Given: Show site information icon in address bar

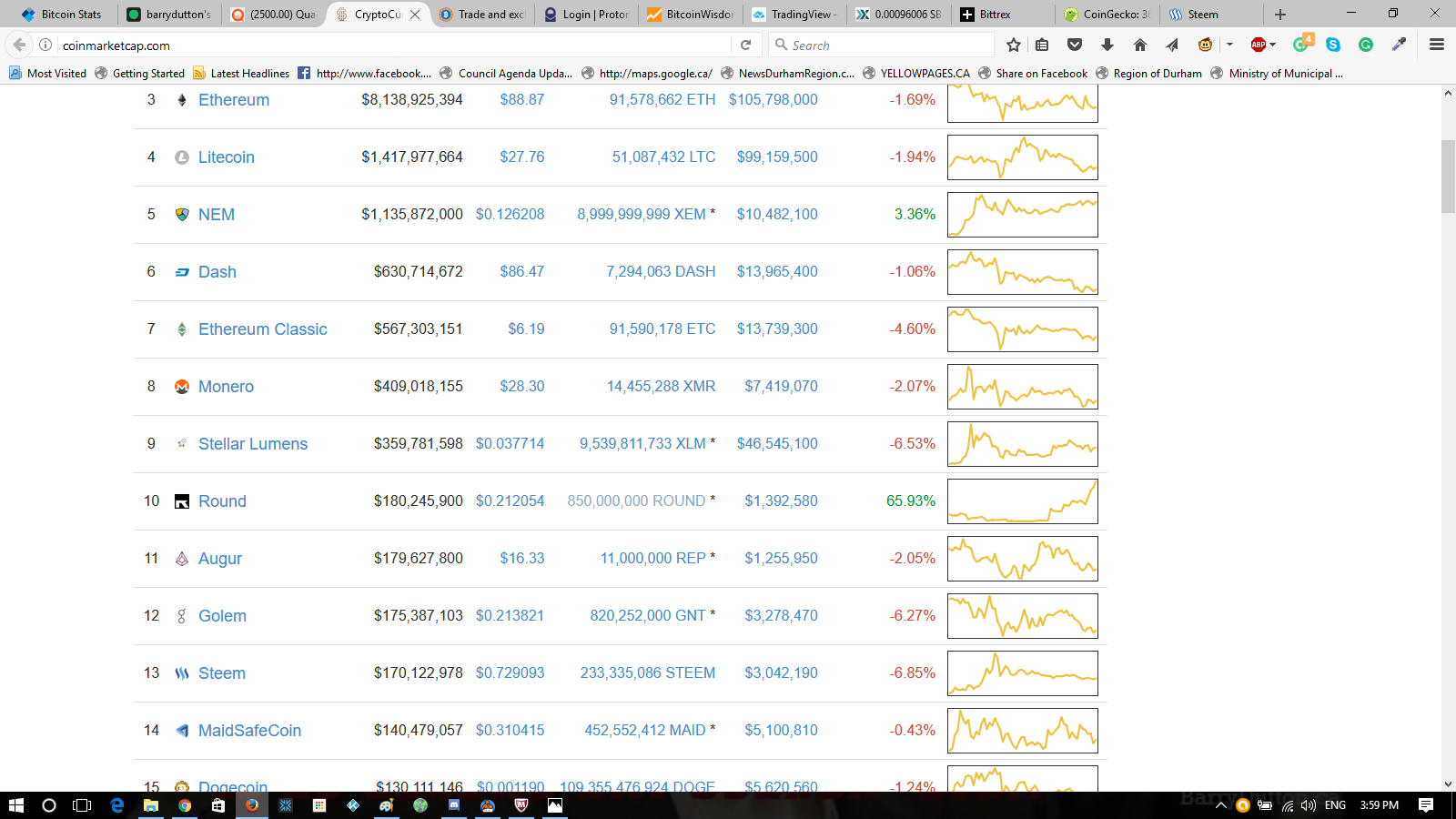Looking at the screenshot, I should click(x=45, y=45).
